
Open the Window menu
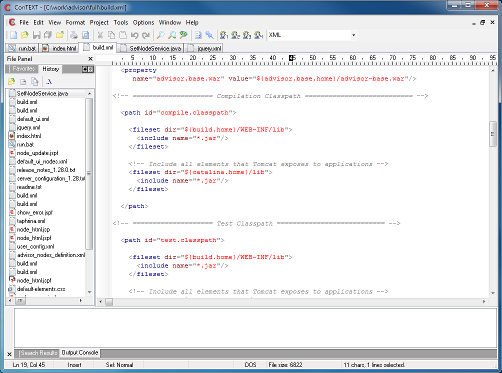point(170,22)
